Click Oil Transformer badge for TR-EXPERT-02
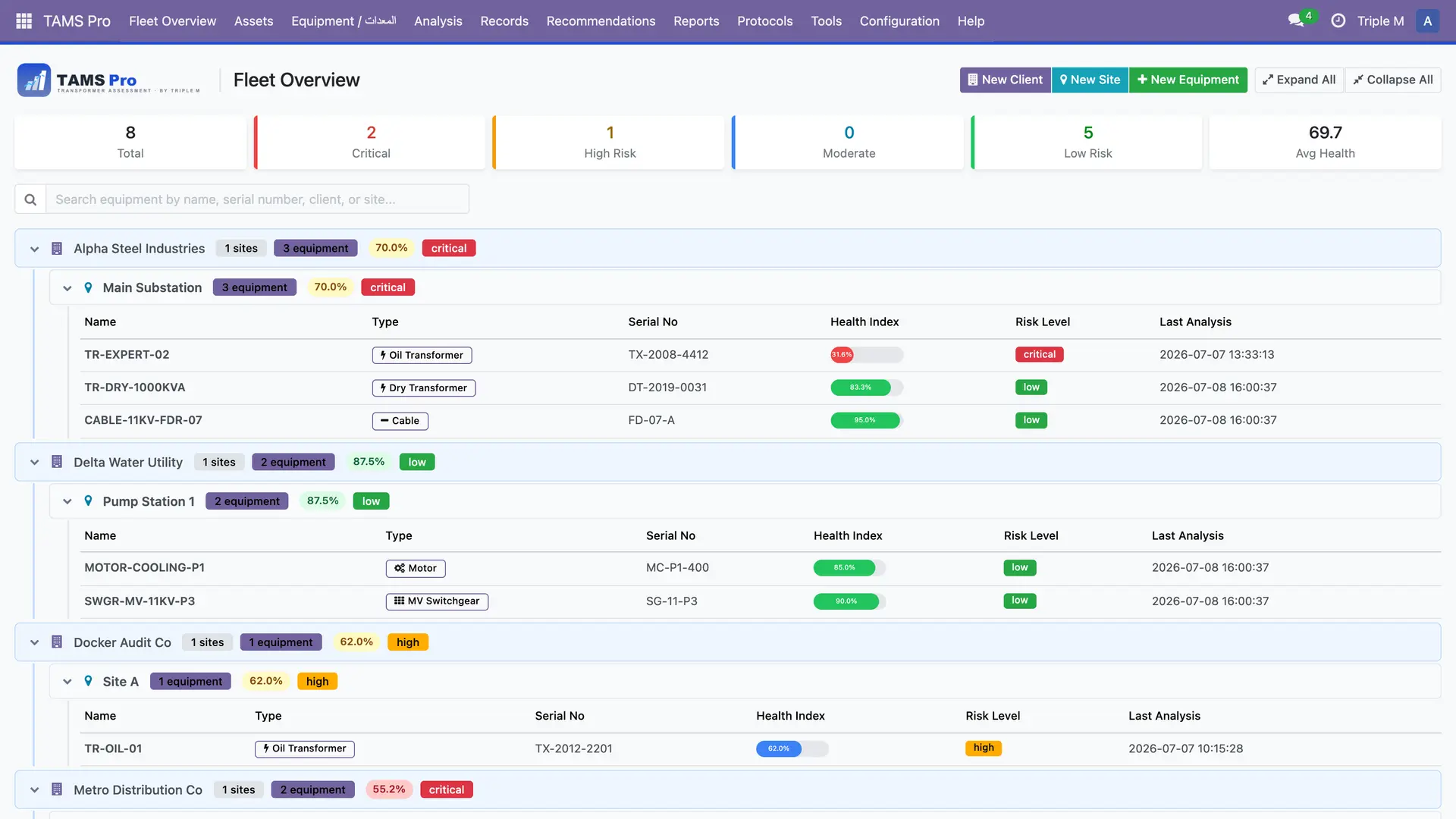The image size is (1456, 819). (x=422, y=355)
